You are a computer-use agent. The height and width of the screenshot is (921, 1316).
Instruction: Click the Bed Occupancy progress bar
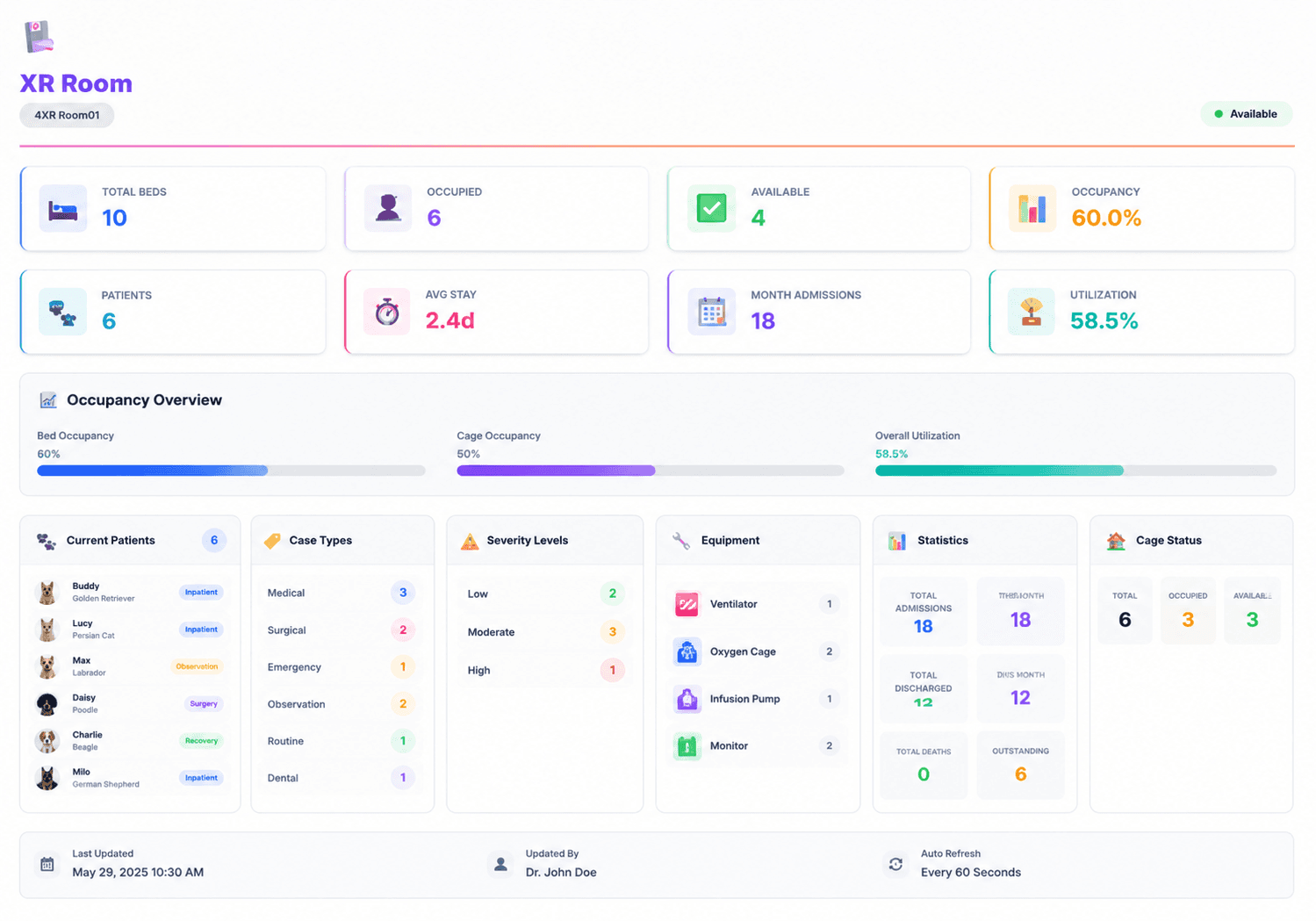coord(231,471)
